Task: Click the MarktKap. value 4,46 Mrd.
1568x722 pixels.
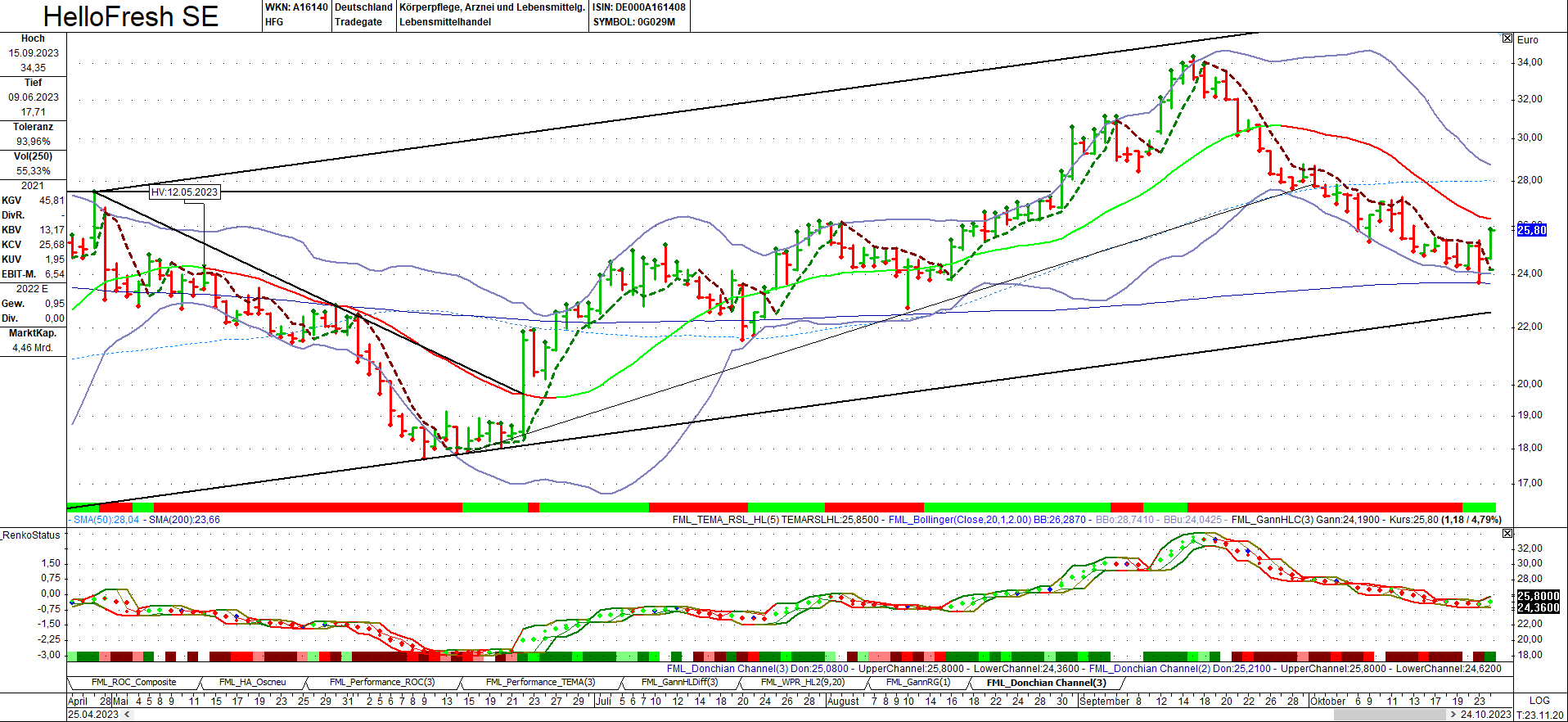Action: (x=33, y=348)
